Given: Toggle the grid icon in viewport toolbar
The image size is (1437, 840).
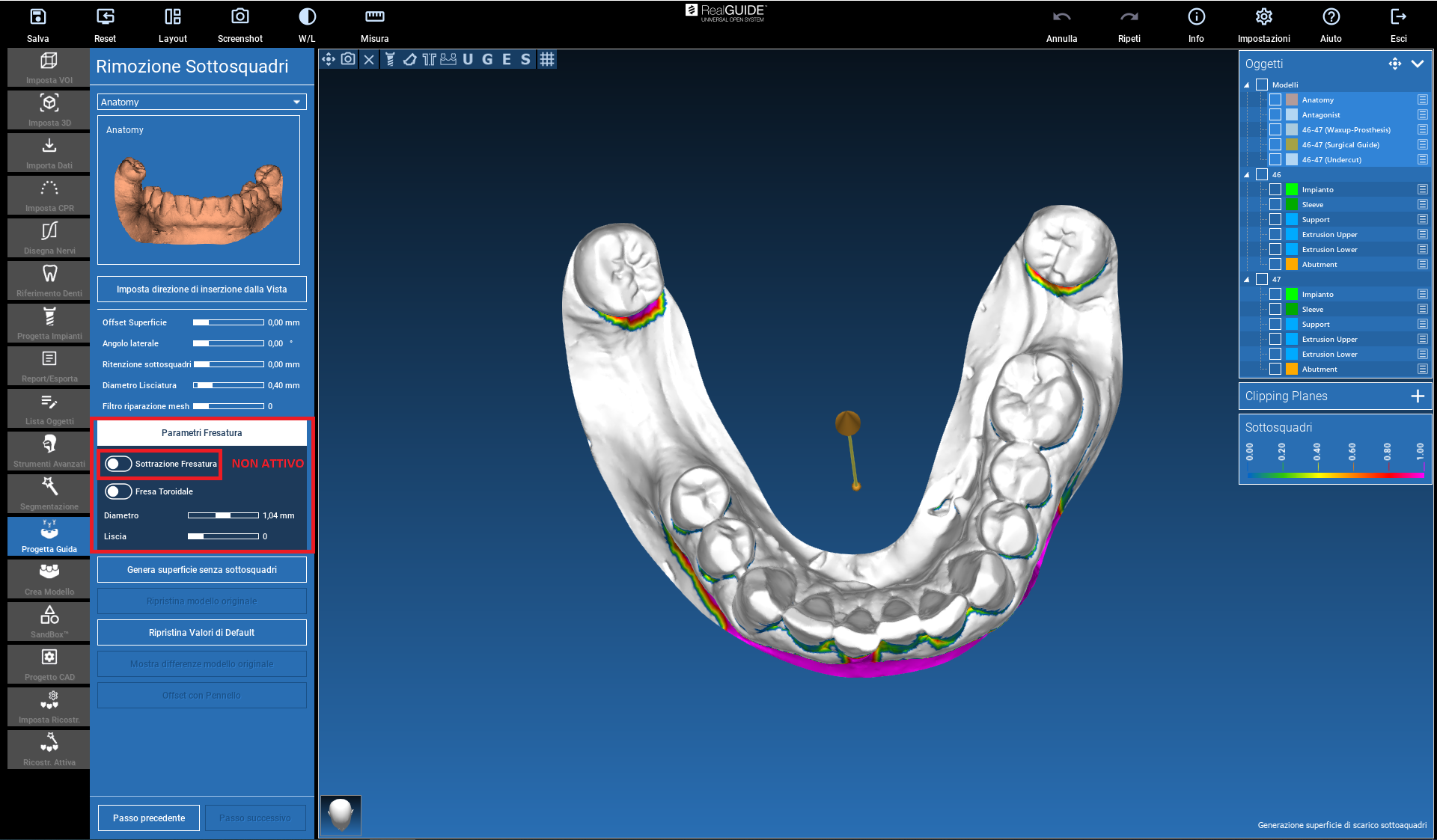Looking at the screenshot, I should (x=547, y=59).
